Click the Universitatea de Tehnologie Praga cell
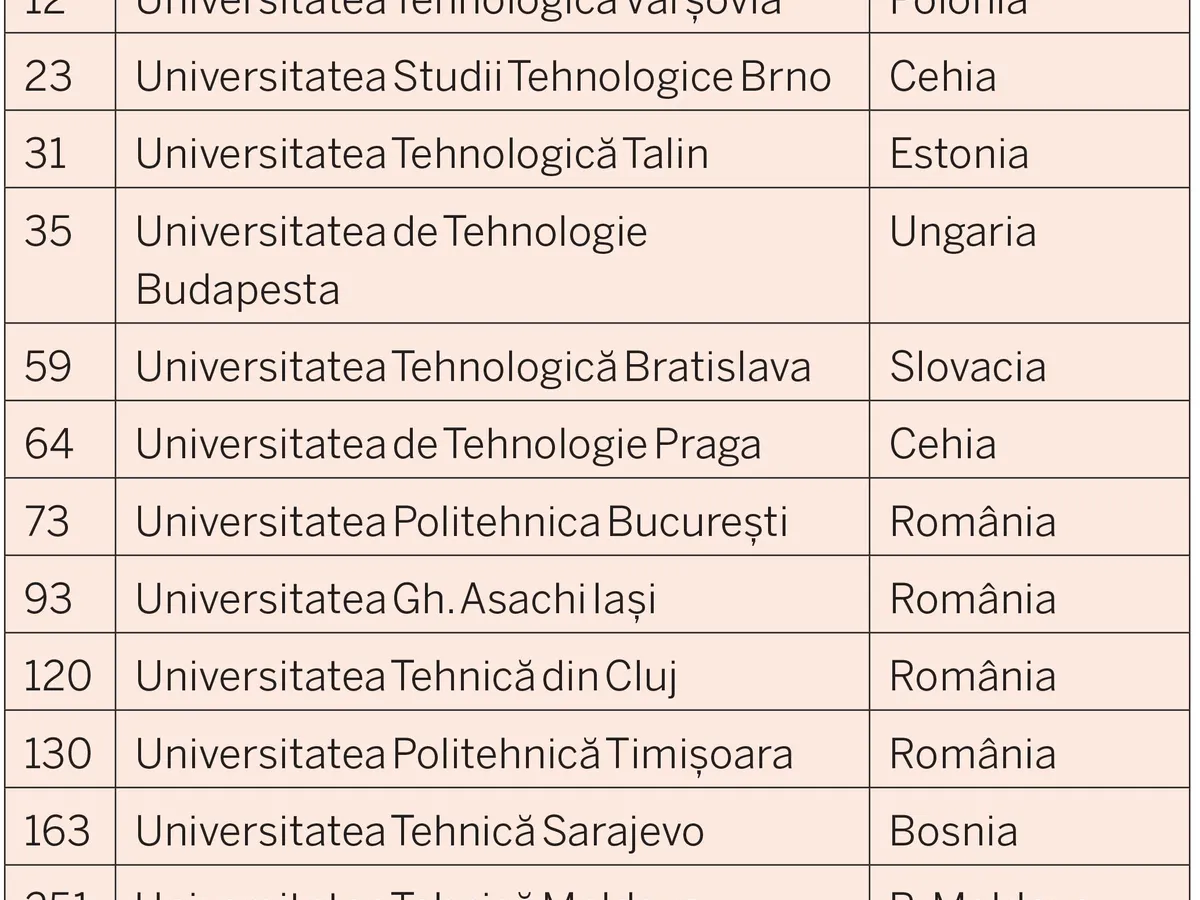Viewport: 1200px width, 900px height. [448, 444]
